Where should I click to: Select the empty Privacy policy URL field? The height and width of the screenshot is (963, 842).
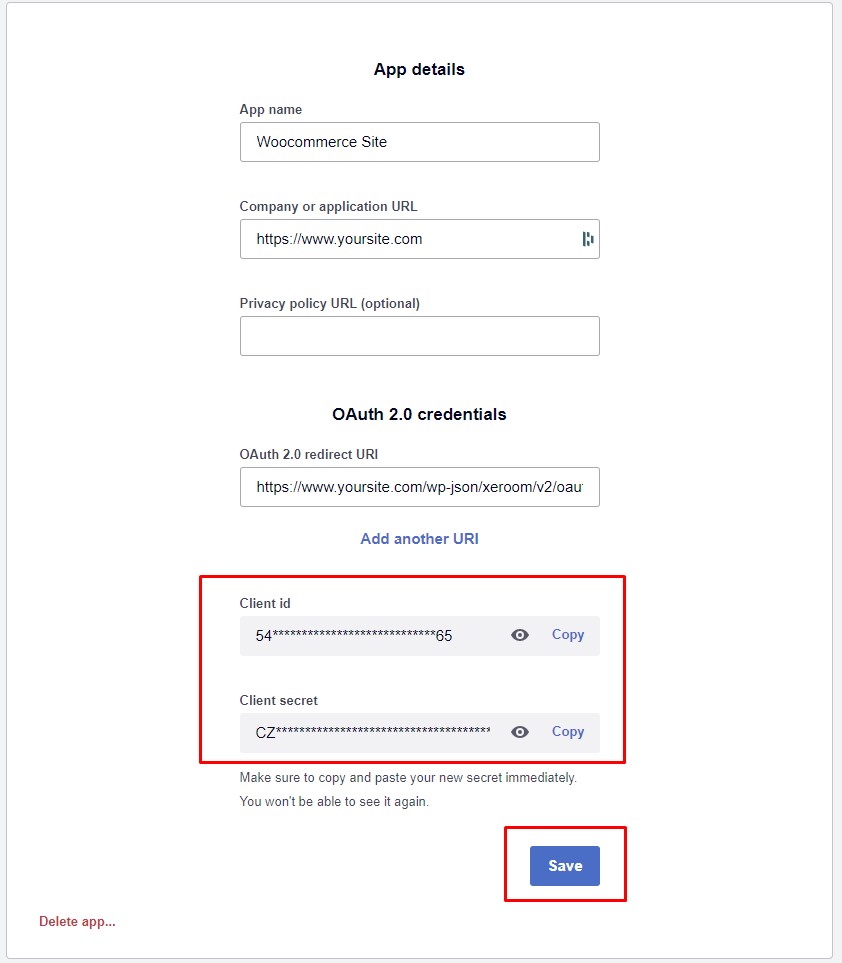click(419, 336)
